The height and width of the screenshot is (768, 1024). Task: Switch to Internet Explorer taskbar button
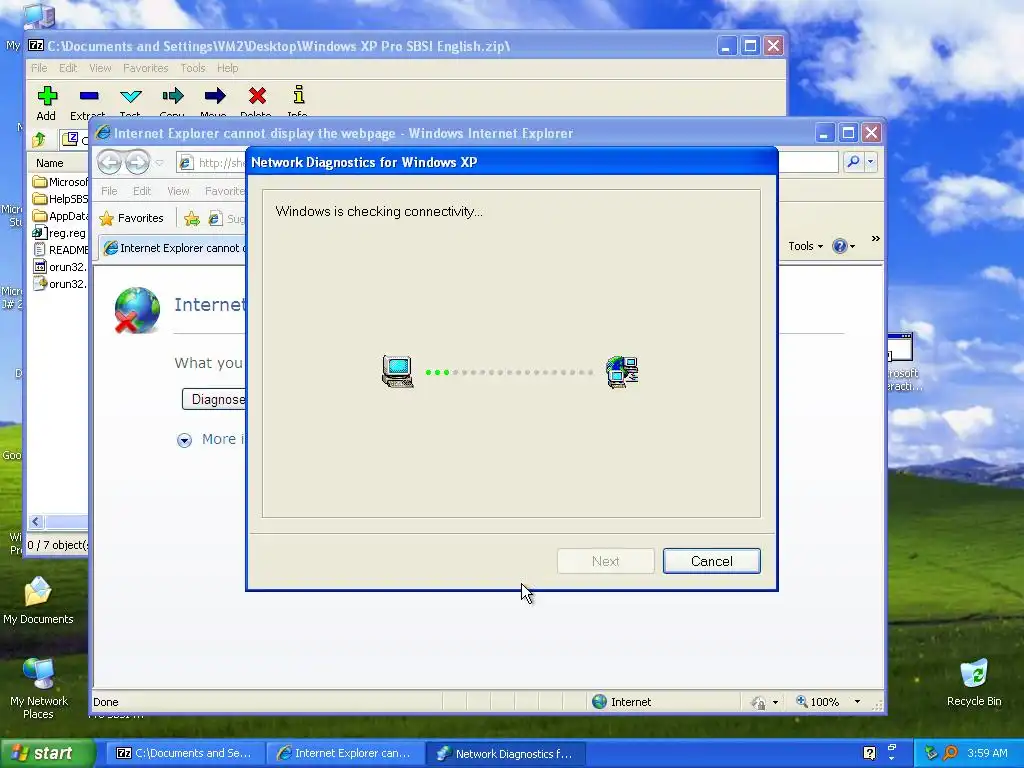345,754
